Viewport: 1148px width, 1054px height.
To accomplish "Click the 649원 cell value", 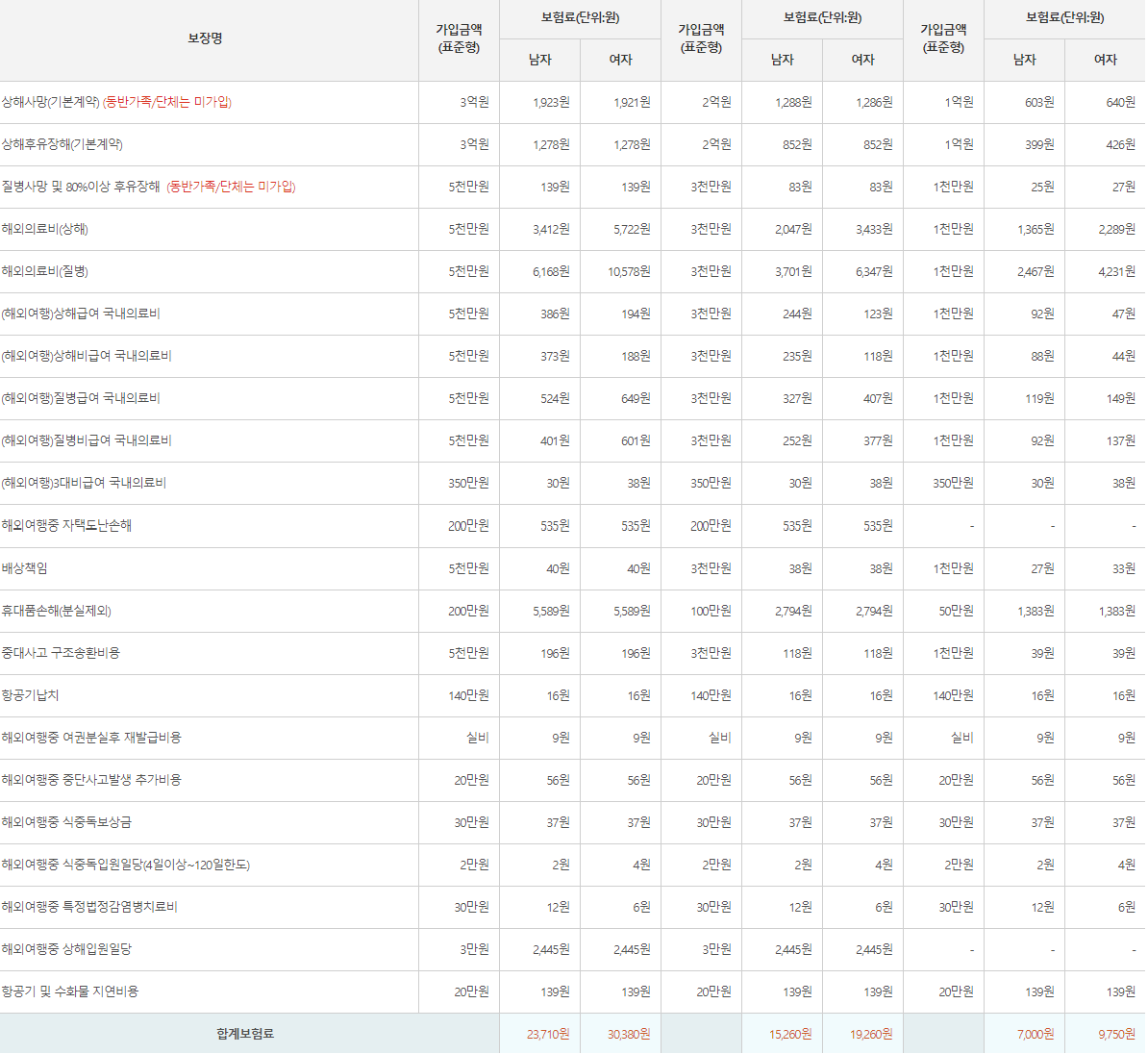I will 636,399.
